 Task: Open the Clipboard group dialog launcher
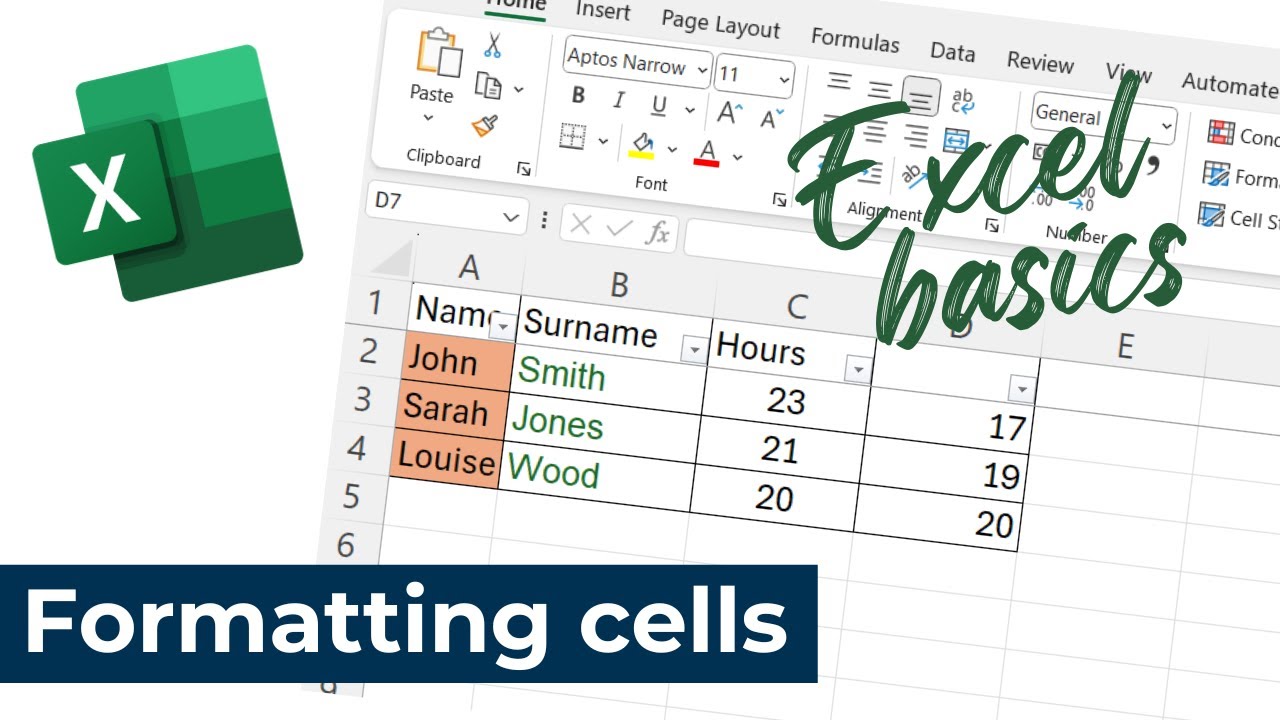pyautogui.click(x=523, y=170)
